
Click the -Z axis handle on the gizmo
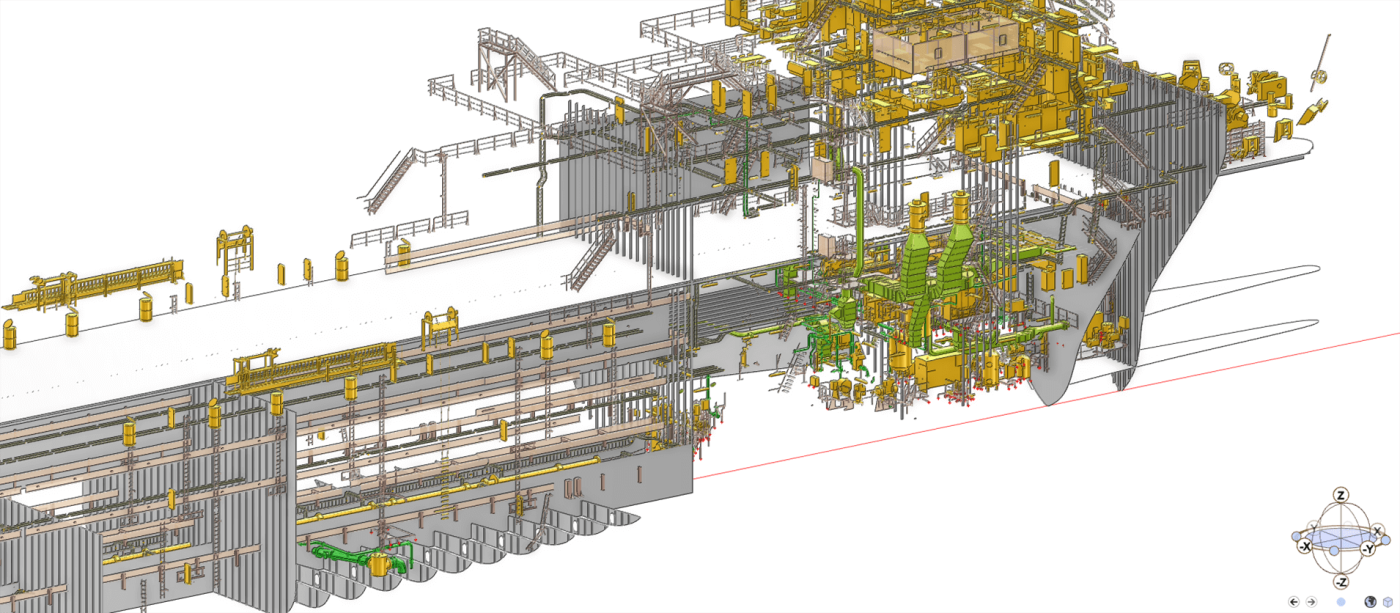[x=1341, y=582]
